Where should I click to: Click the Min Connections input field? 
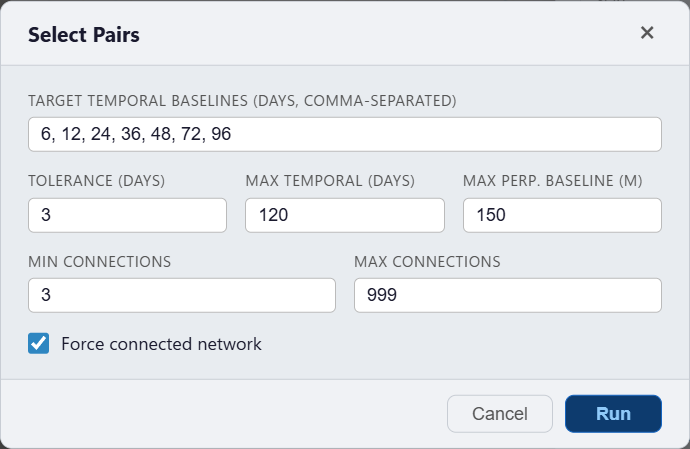click(x=182, y=295)
